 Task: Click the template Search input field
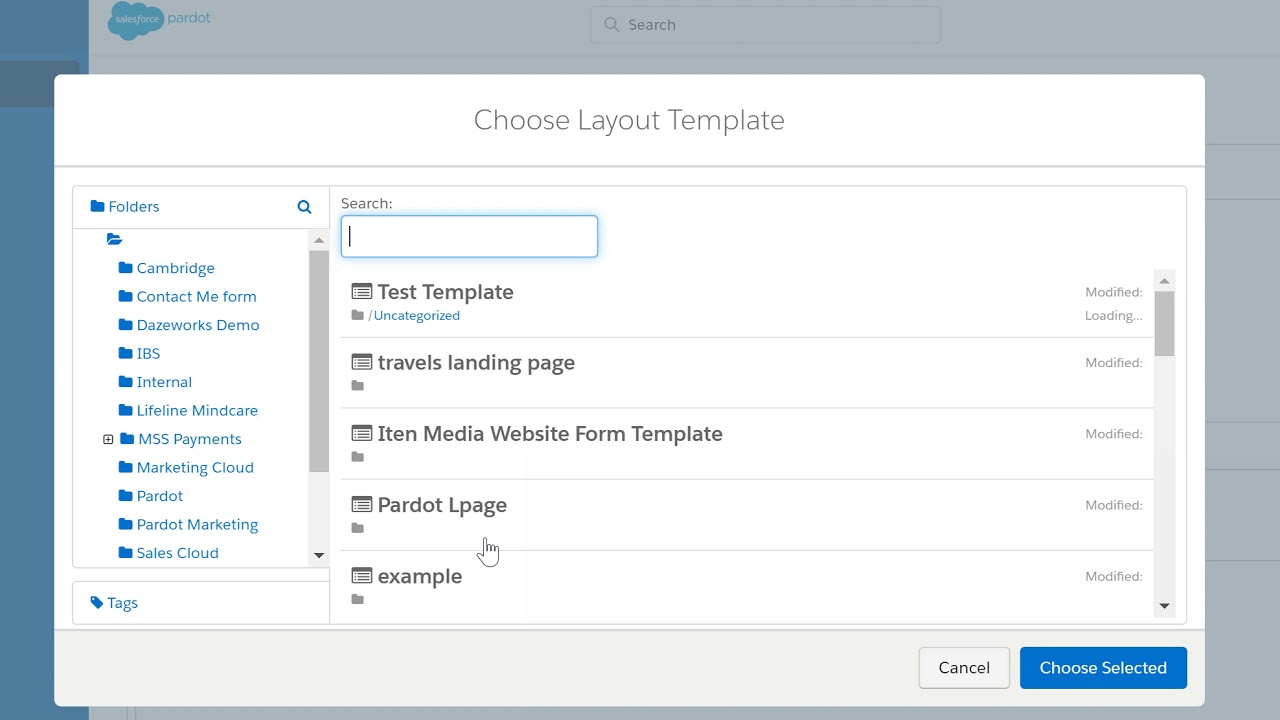pos(469,237)
